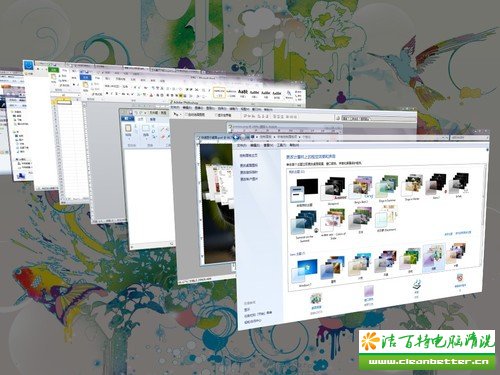500x375 pixels.
Task: Open 帮助(H) menu in Personalization window
Action: (x=294, y=145)
